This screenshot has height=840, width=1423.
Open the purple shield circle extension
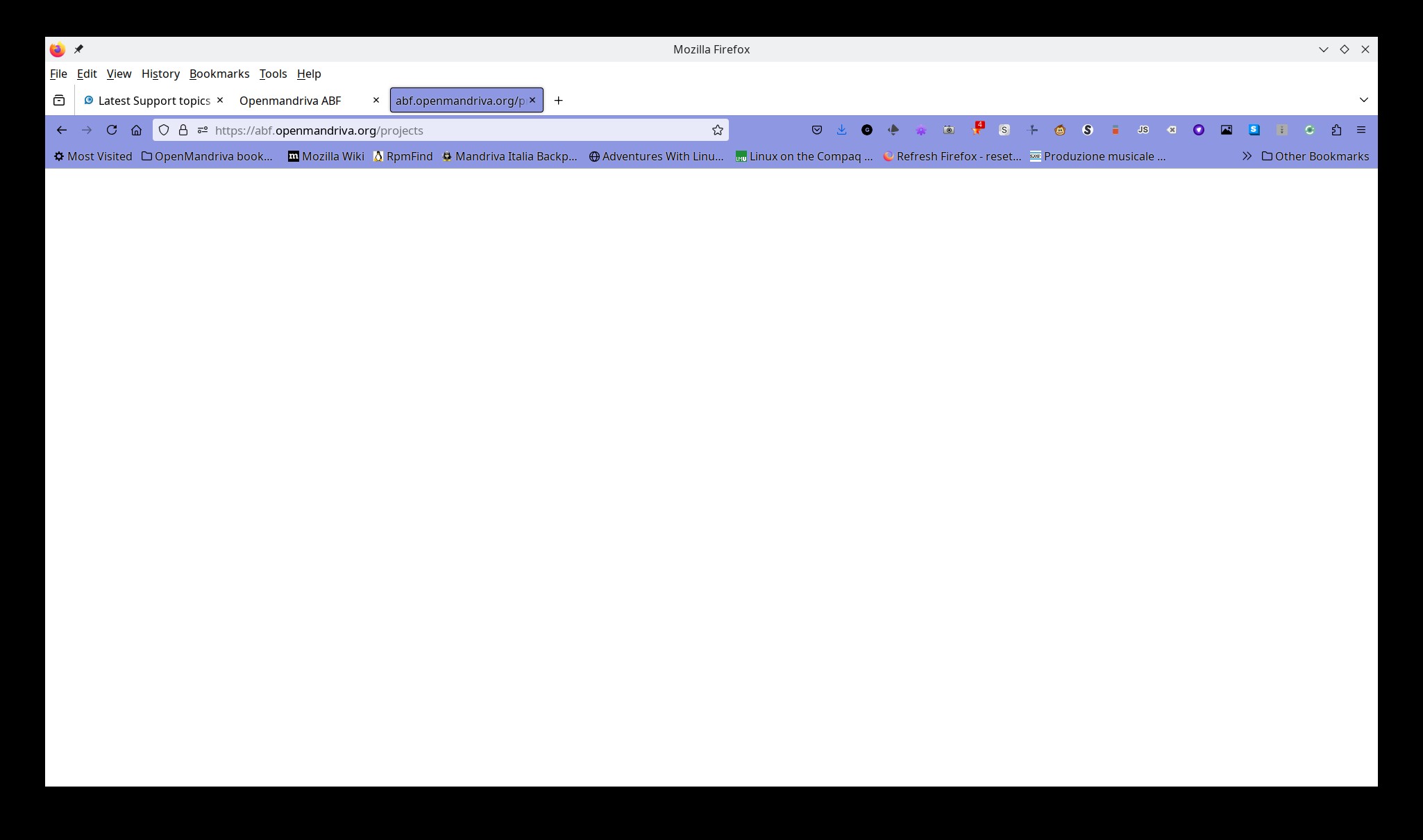tap(1199, 130)
